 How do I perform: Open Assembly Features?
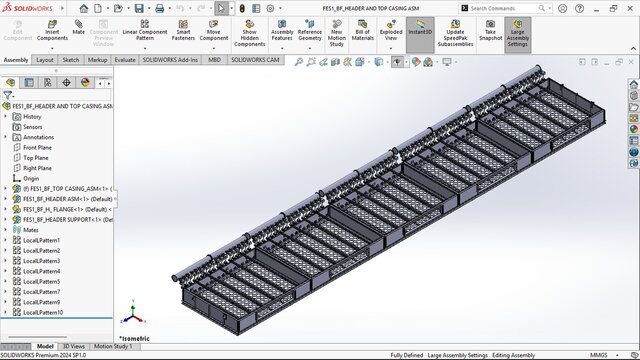(x=282, y=31)
